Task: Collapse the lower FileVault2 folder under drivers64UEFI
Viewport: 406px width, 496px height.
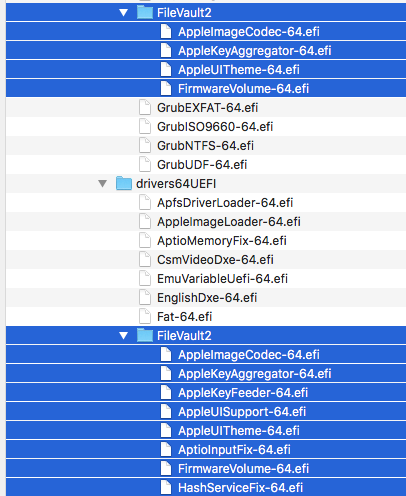Action: pyautogui.click(x=124, y=336)
